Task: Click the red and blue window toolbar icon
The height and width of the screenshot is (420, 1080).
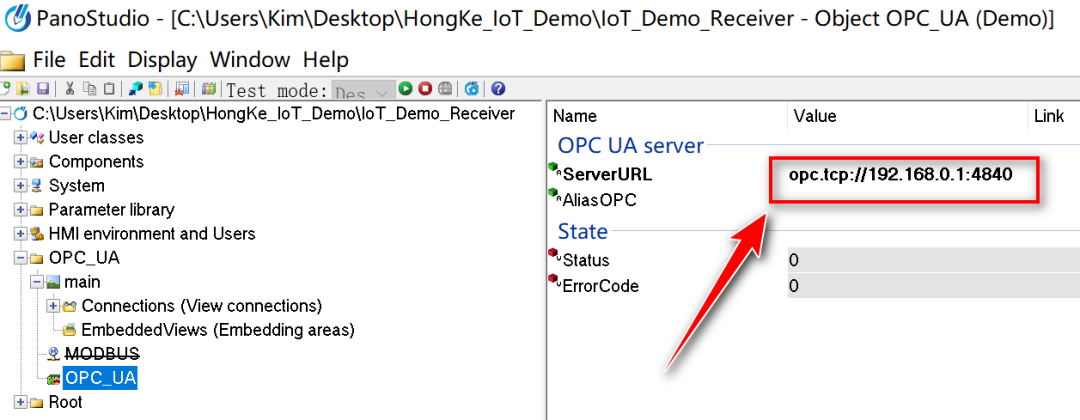Action: (182, 89)
